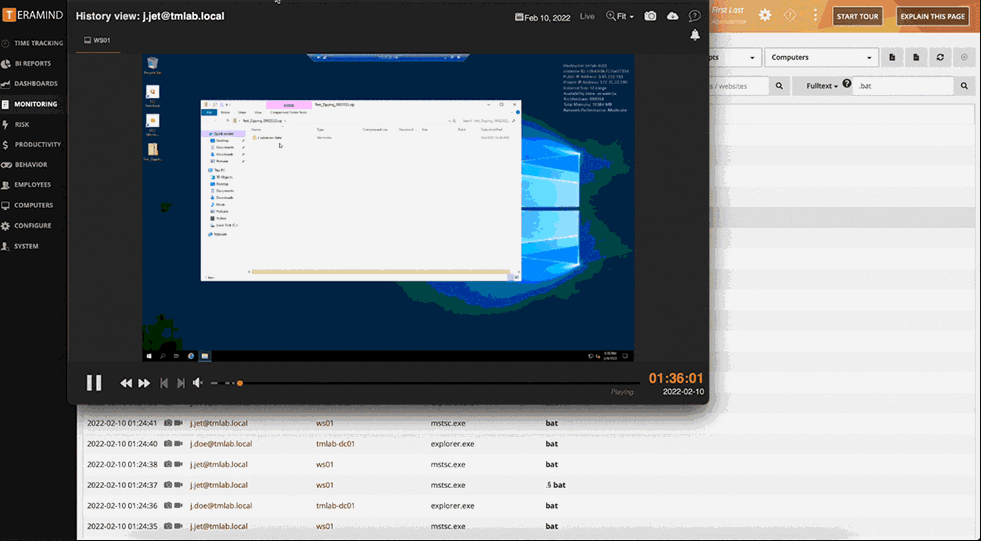981x541 pixels.
Task: Mute the player volume speaker icon
Action: click(x=198, y=383)
